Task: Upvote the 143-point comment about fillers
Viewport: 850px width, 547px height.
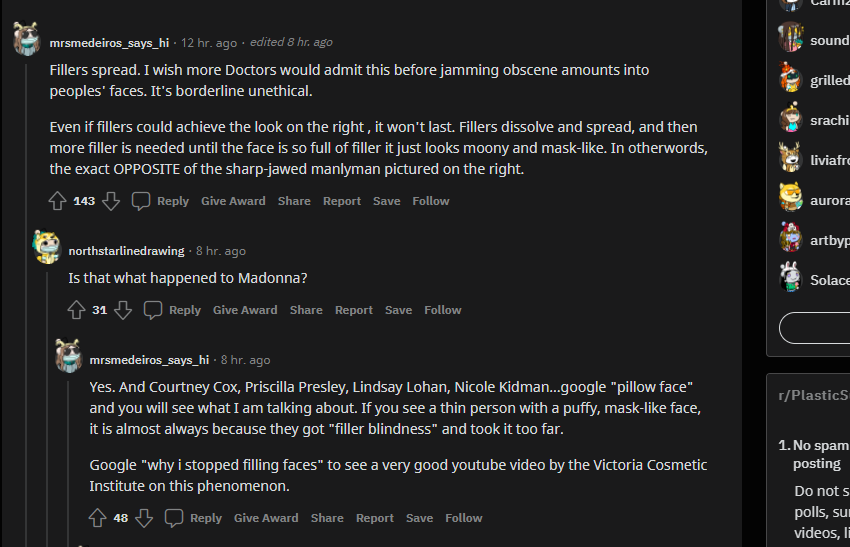Action: [57, 201]
